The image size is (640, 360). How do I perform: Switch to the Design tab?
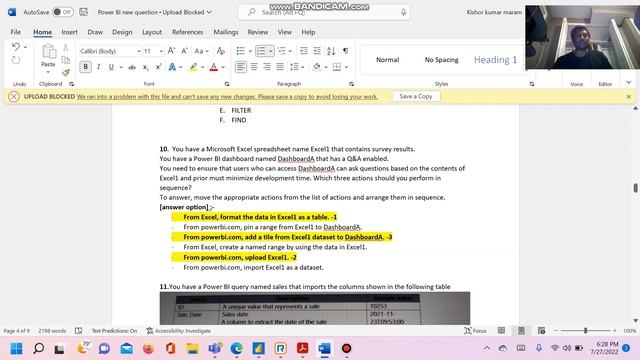(122, 32)
